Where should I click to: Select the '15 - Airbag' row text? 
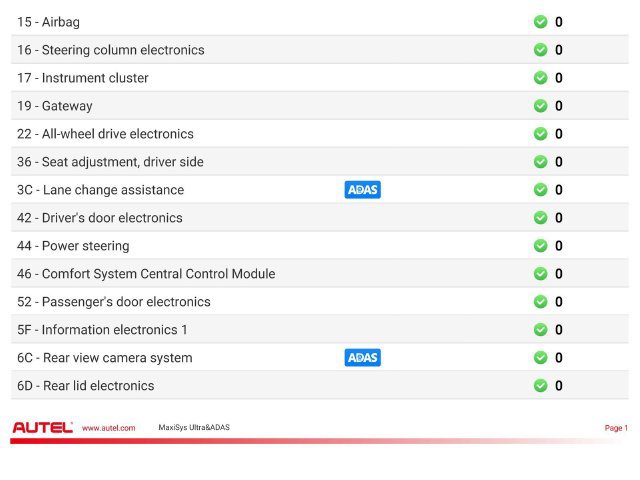49,22
